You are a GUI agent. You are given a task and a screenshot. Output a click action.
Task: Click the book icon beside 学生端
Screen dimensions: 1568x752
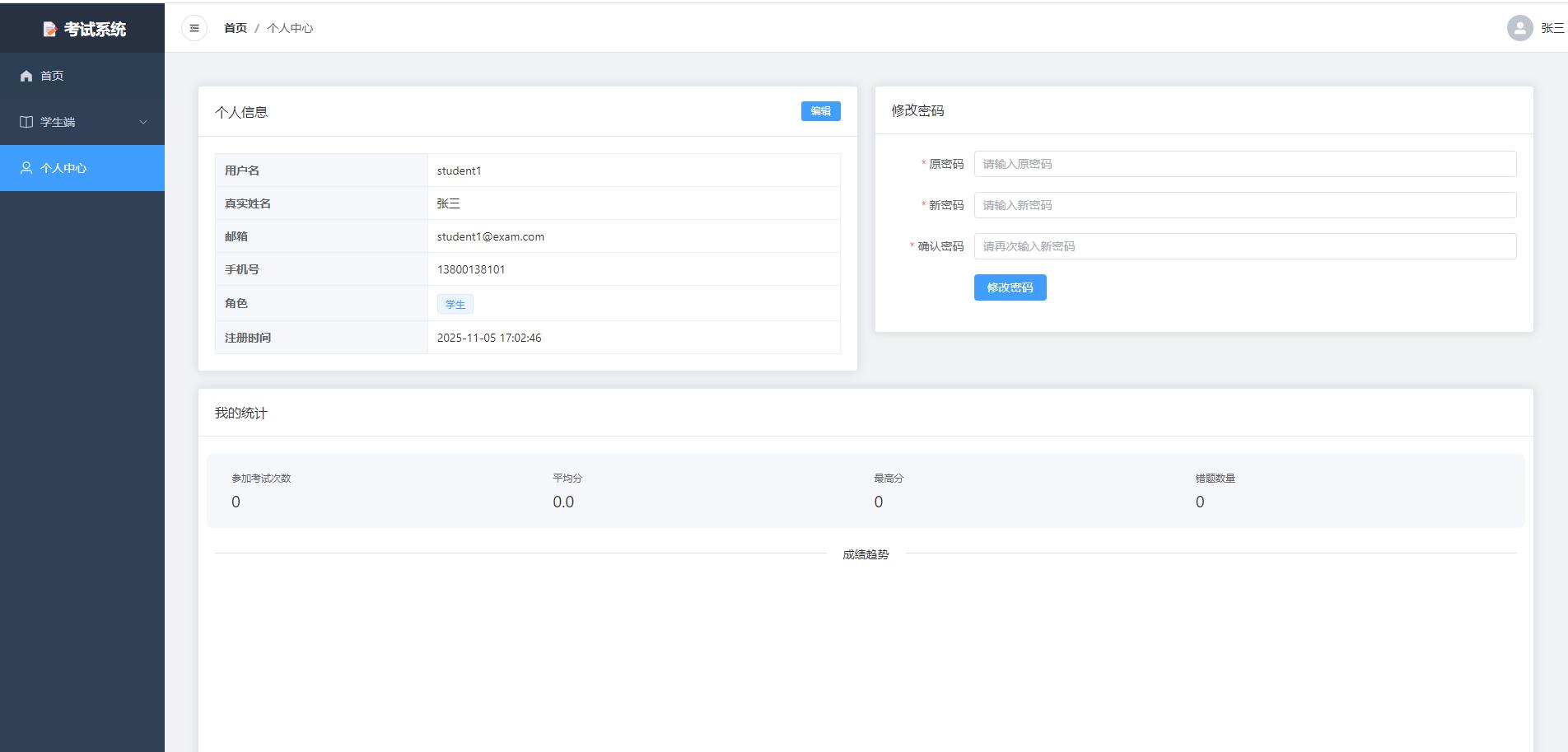26,122
